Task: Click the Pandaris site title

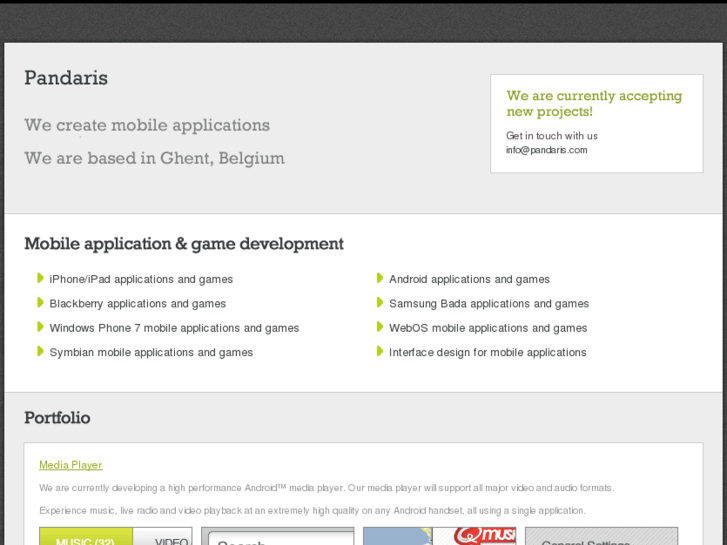Action: [x=66, y=78]
